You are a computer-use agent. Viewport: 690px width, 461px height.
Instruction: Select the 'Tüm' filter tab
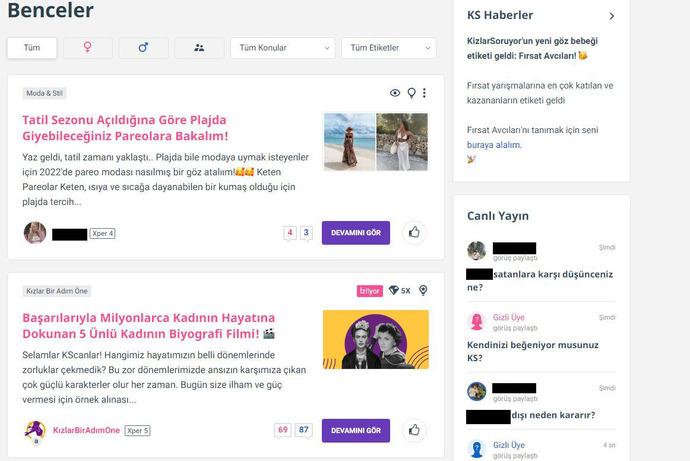click(32, 48)
